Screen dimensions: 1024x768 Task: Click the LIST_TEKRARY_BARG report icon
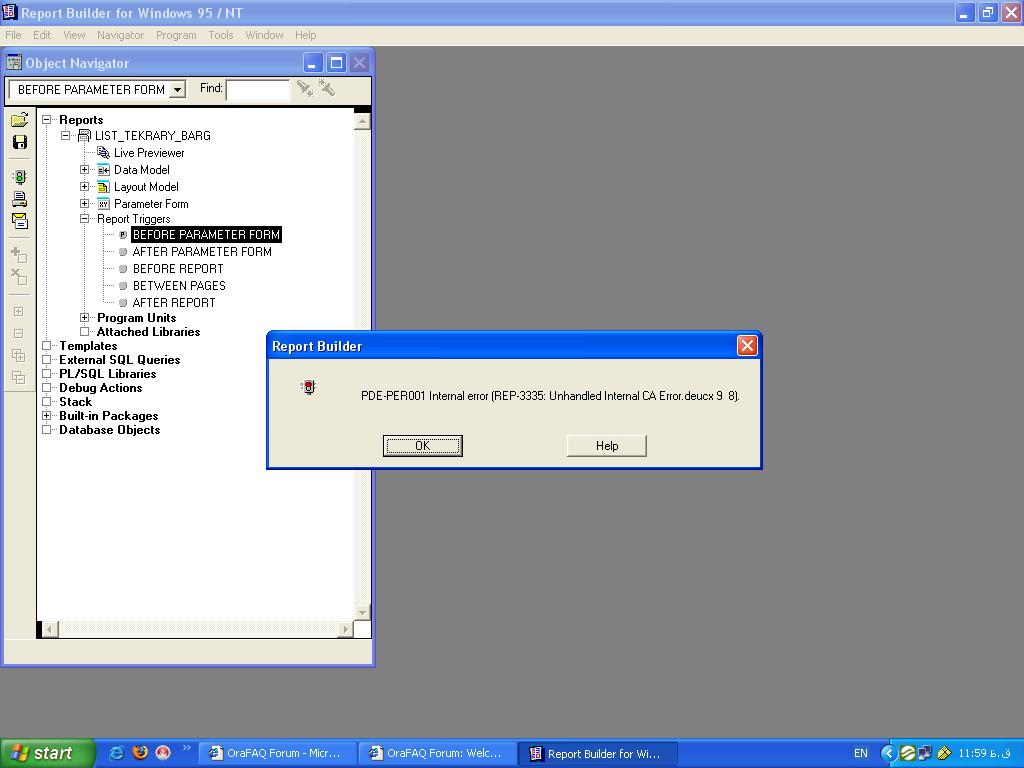point(84,136)
